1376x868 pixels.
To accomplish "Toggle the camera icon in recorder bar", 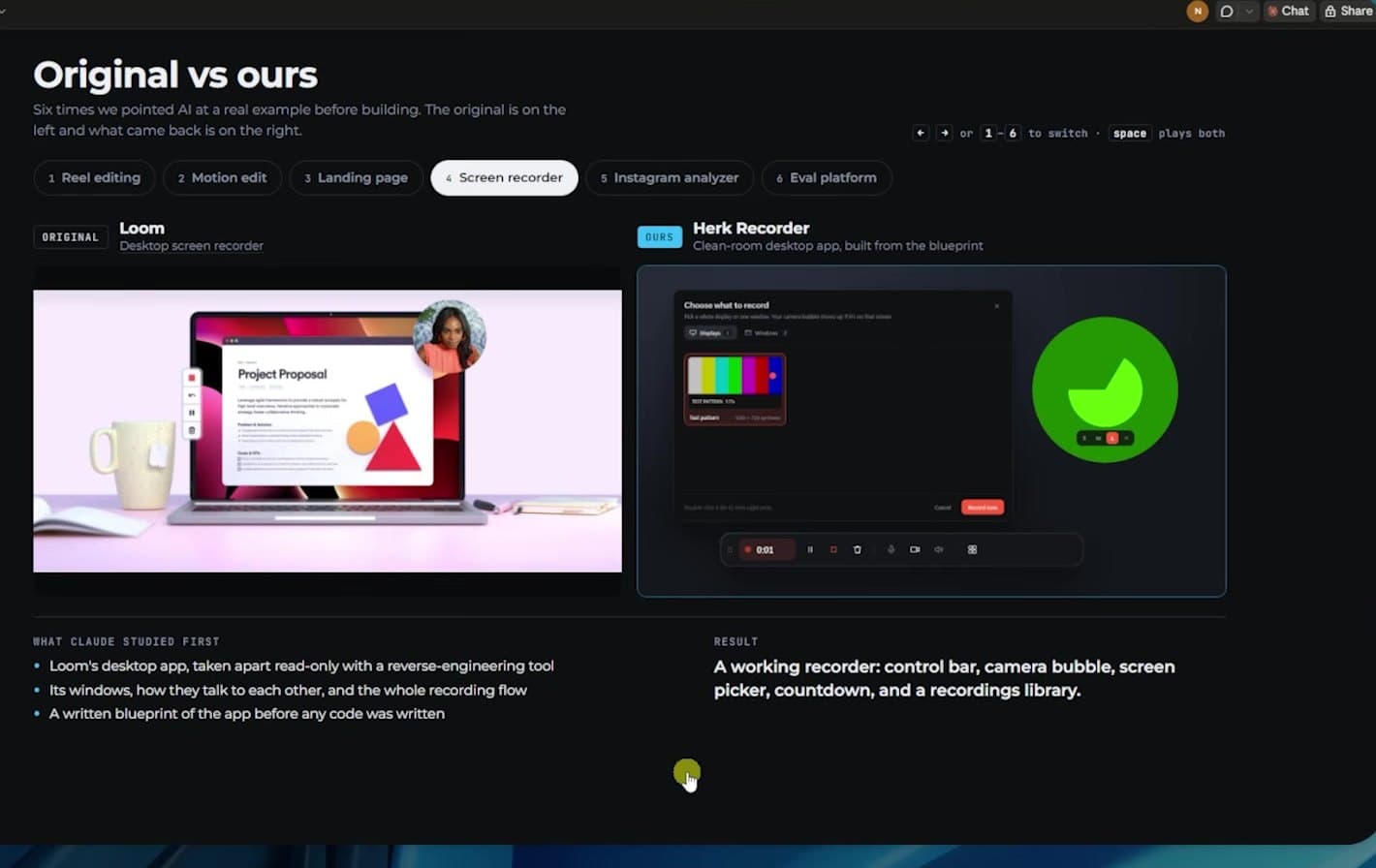I will point(915,549).
